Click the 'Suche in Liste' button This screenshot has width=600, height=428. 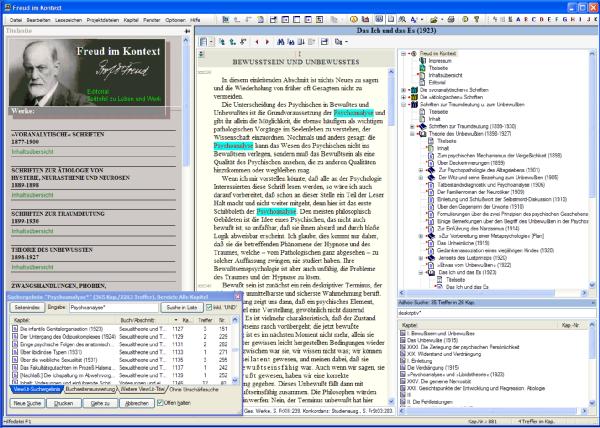[x=182, y=307]
